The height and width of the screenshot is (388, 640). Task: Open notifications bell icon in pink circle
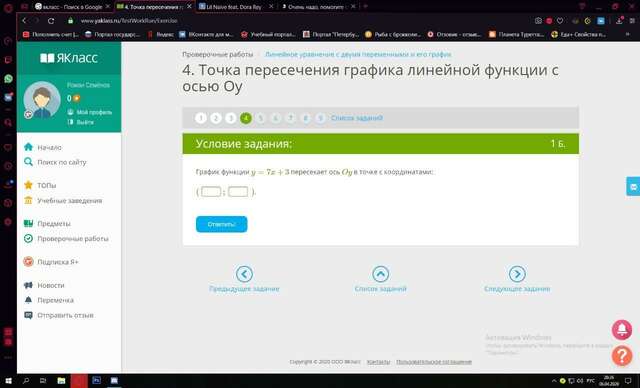622,330
